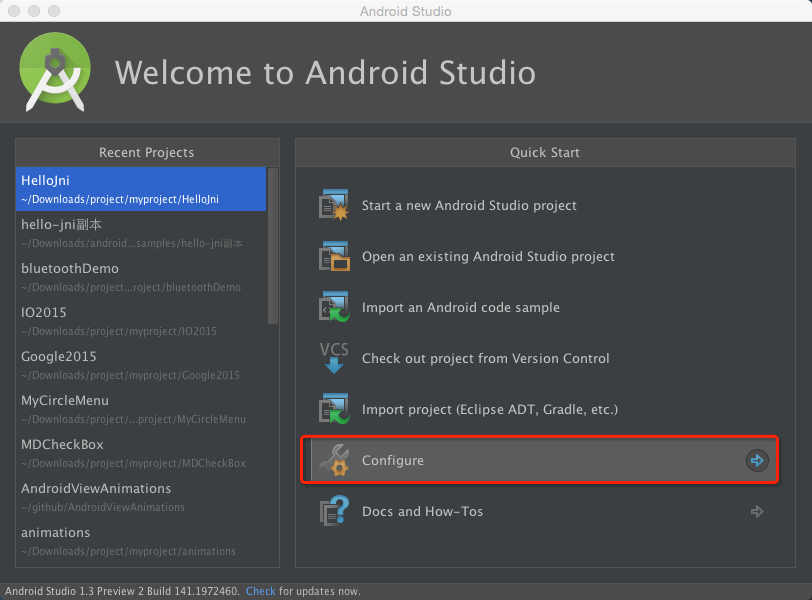Select the HelloJni recent project

click(x=141, y=189)
